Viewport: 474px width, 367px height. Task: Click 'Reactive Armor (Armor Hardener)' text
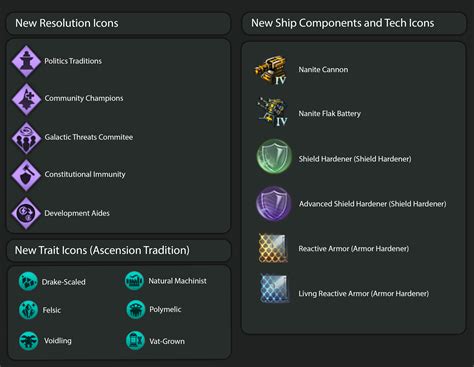pos(353,249)
